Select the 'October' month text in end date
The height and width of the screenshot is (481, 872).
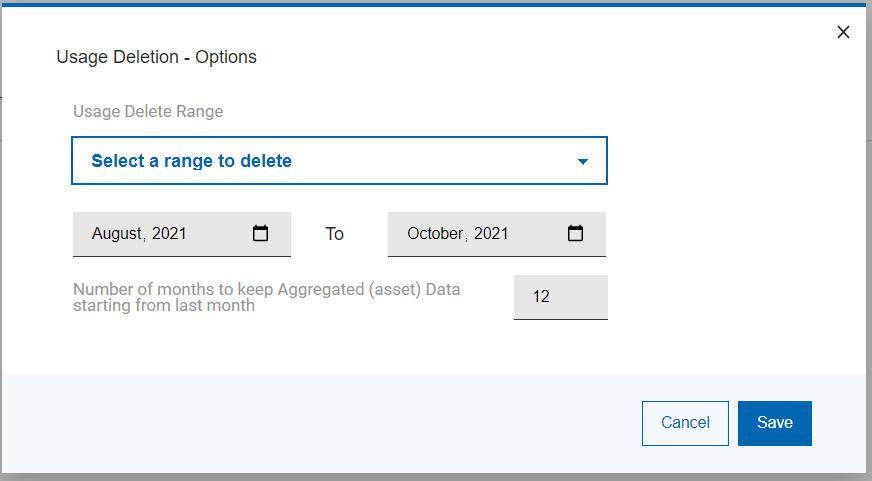pos(436,234)
